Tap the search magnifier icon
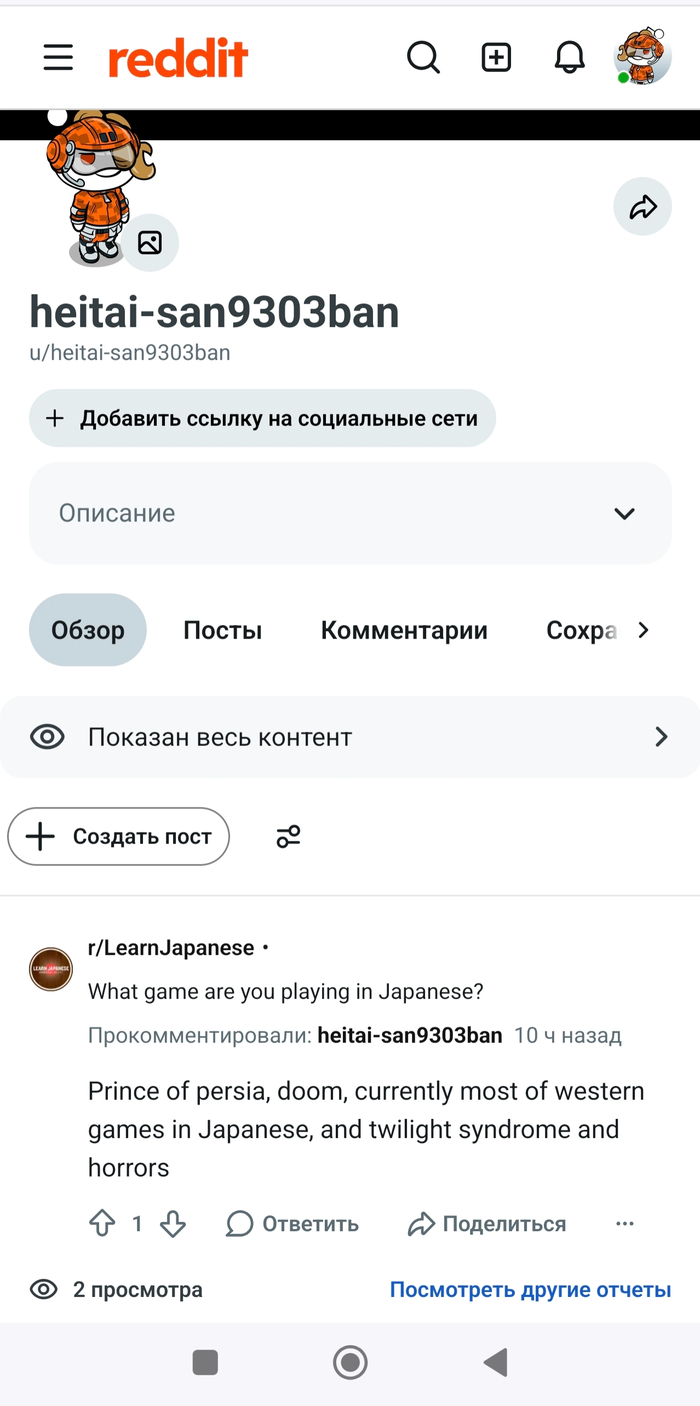 point(423,58)
